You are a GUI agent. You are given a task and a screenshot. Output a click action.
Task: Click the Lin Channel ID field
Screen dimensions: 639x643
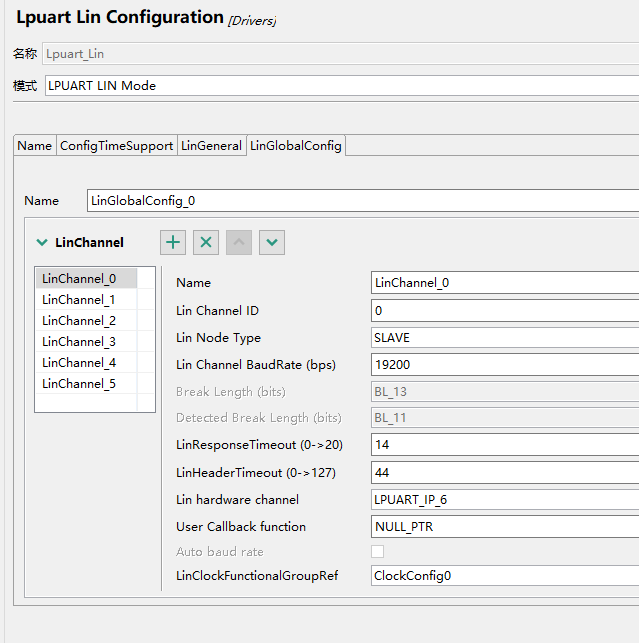click(x=504, y=311)
